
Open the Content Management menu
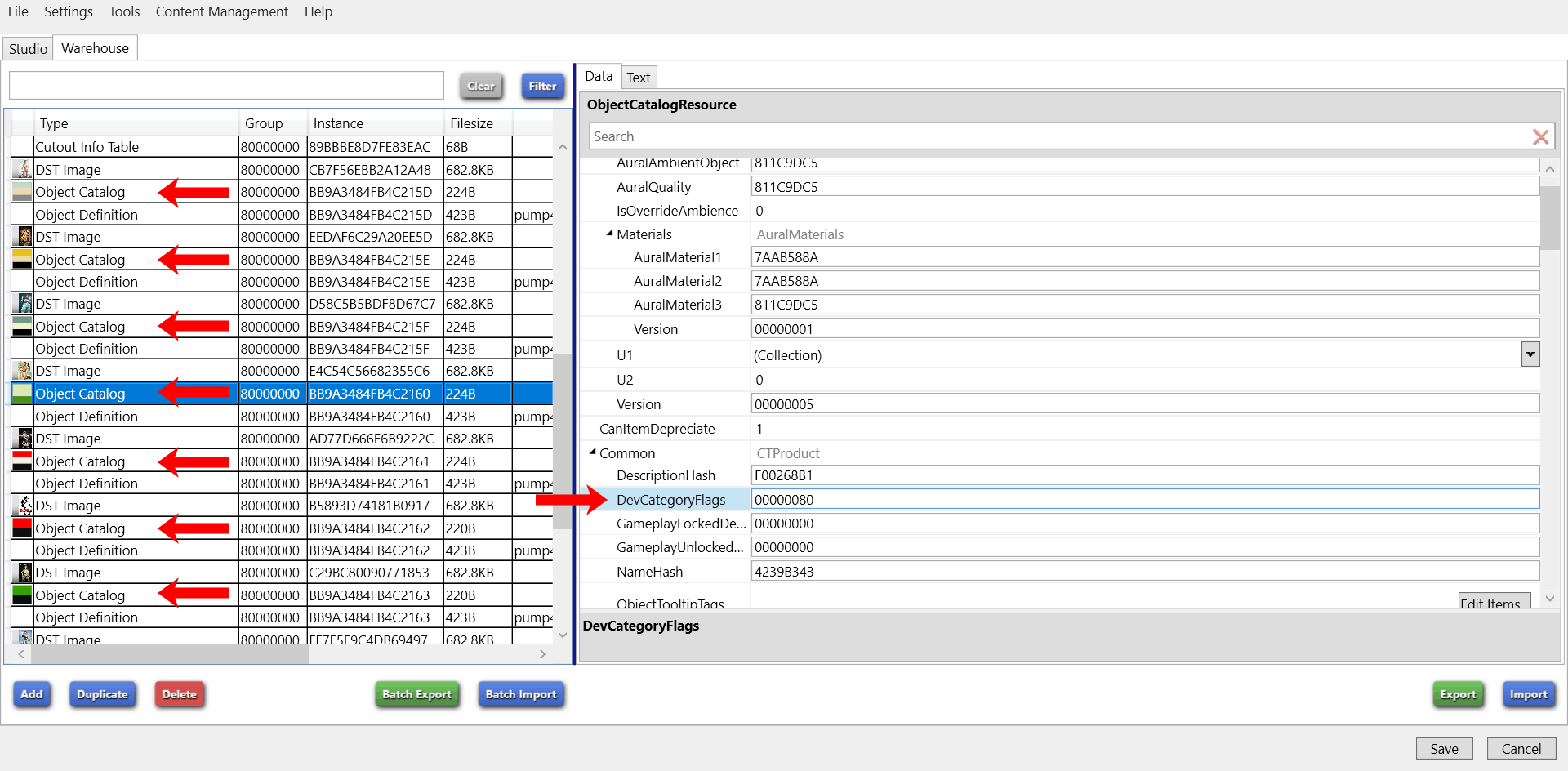(x=222, y=11)
